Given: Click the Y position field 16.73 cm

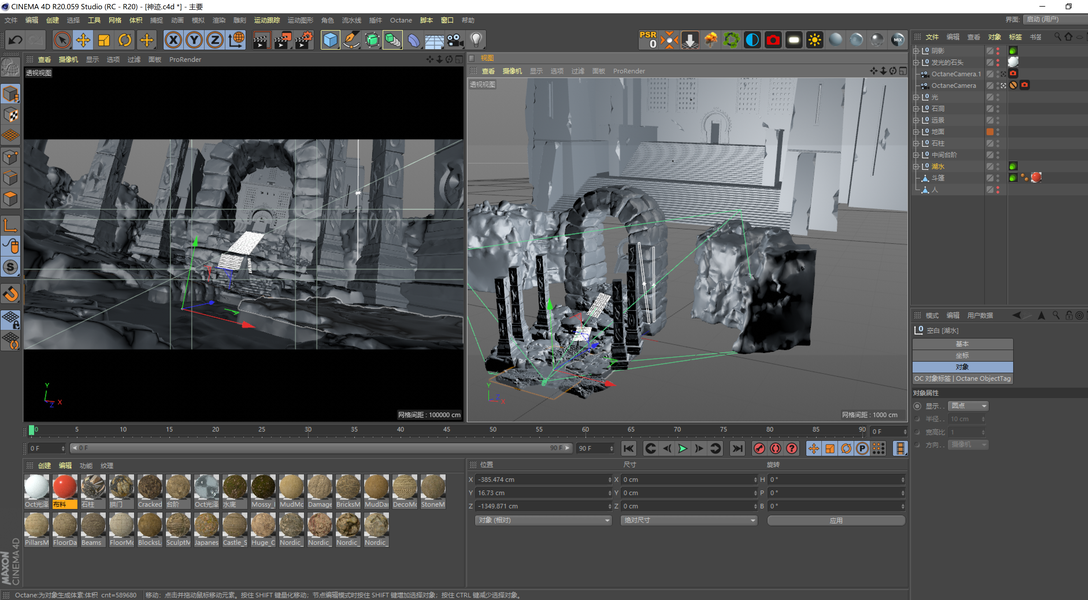Looking at the screenshot, I should (543, 493).
